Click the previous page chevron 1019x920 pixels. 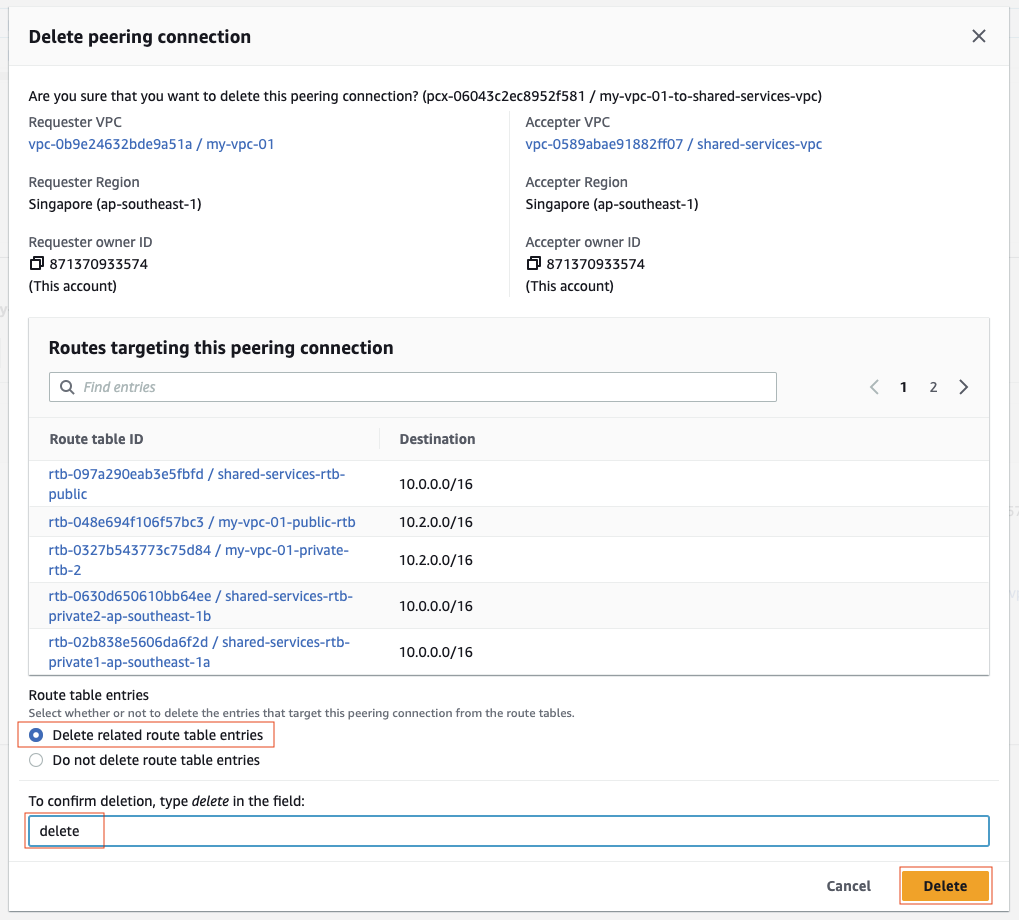click(873, 387)
